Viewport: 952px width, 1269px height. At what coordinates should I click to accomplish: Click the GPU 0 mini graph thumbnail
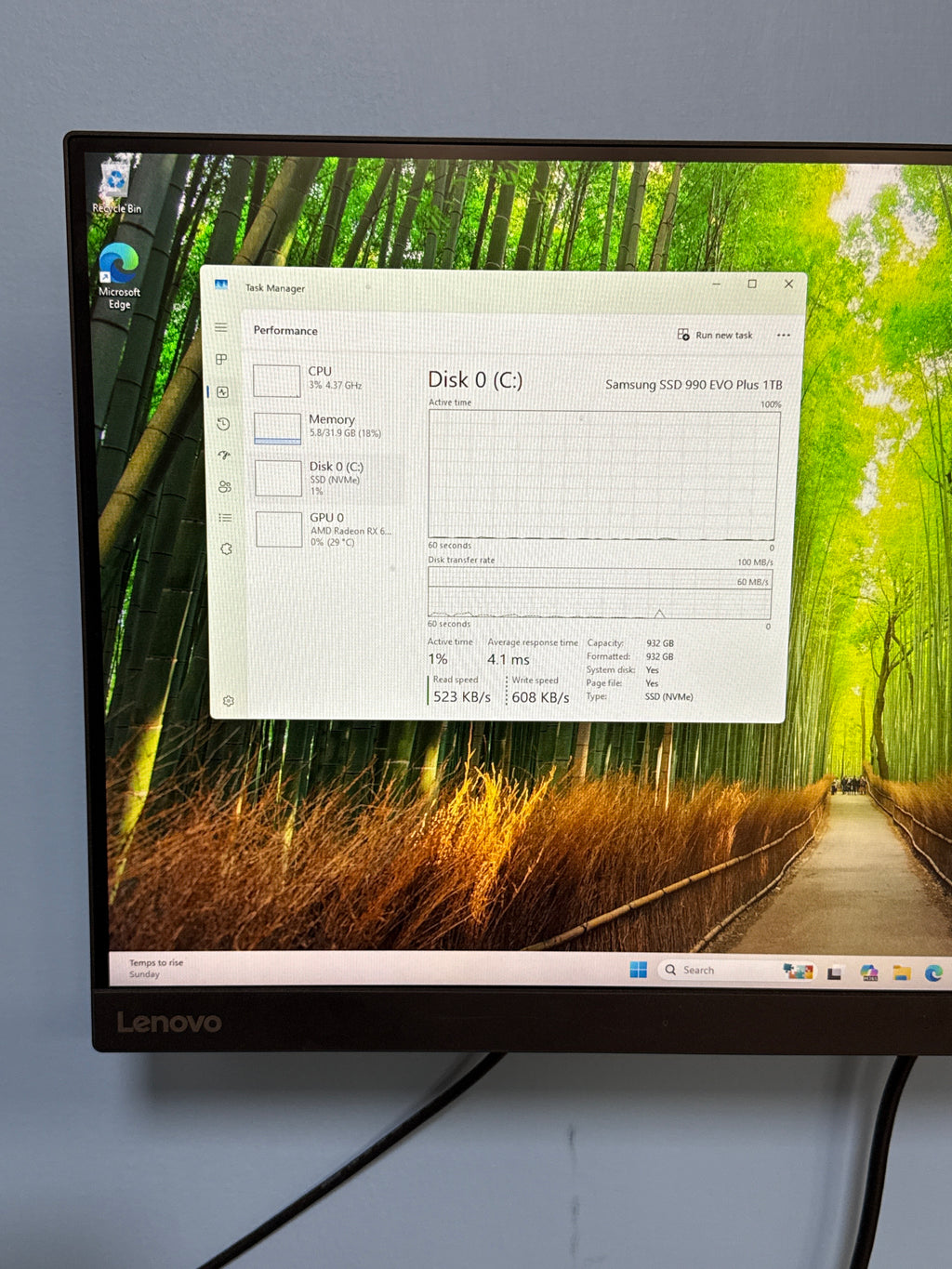pos(279,529)
